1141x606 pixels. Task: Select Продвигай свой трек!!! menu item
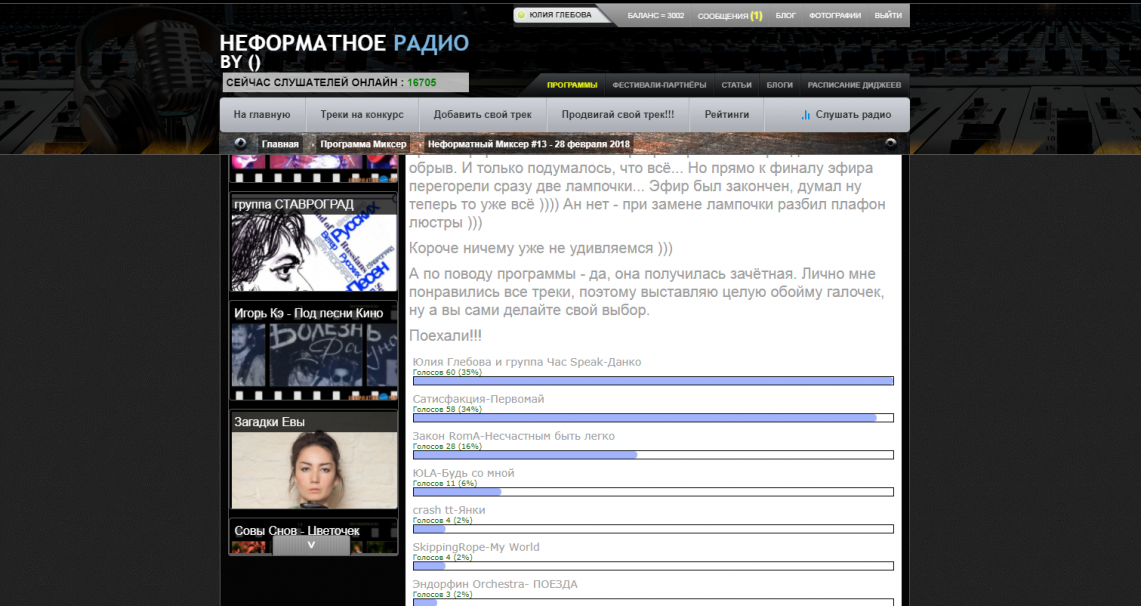coord(618,115)
